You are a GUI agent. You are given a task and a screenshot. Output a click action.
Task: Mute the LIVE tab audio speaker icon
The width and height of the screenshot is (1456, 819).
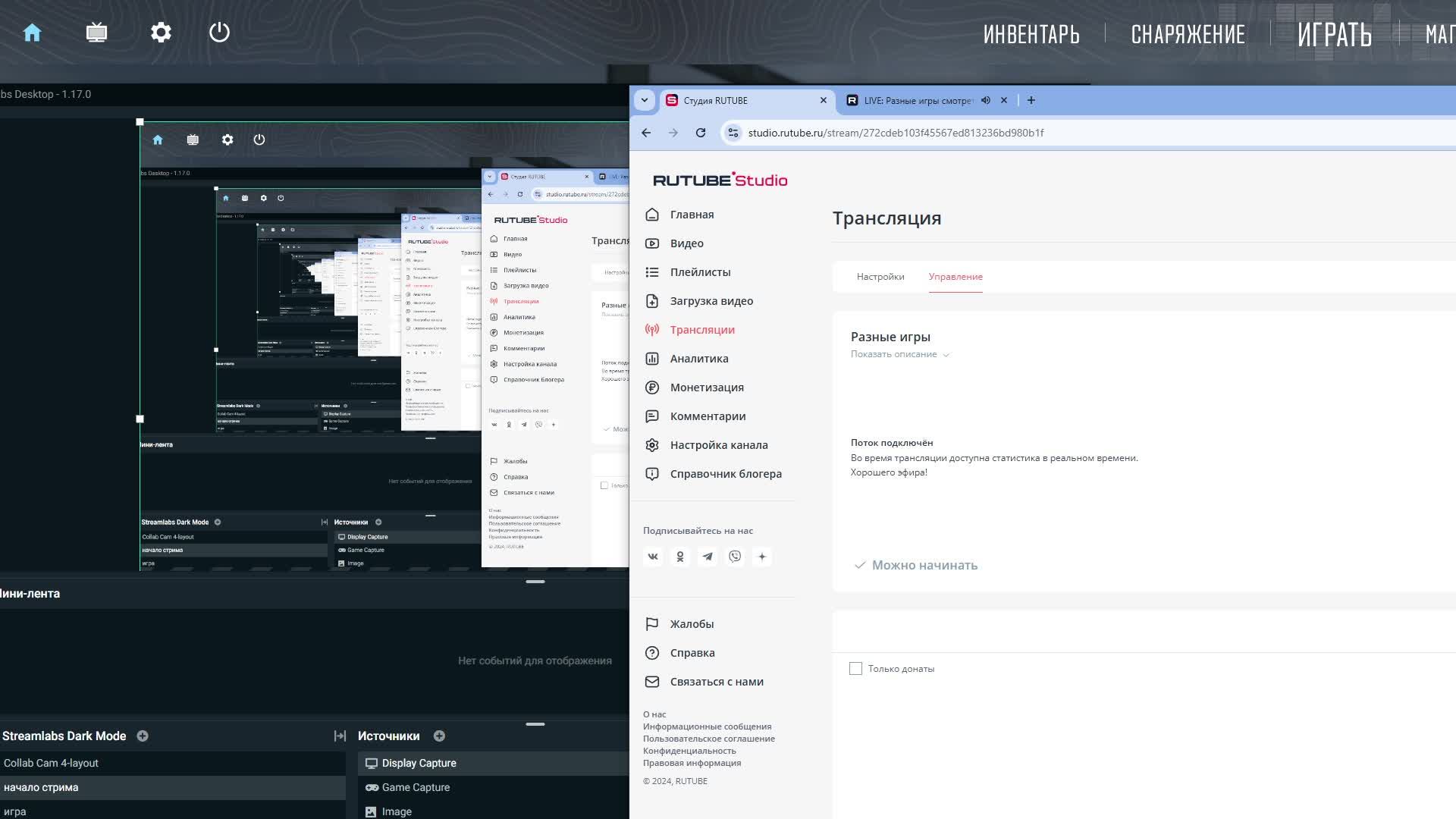point(986,100)
